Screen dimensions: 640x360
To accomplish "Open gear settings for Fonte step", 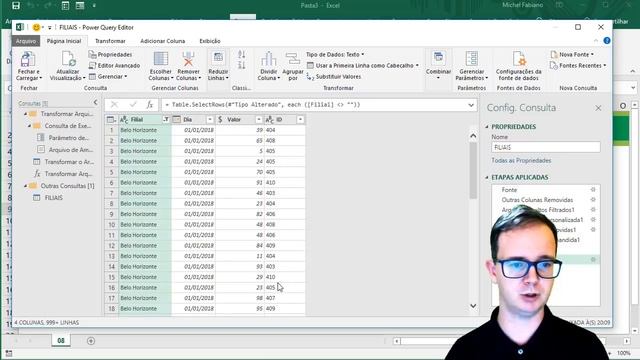I will [x=593, y=190].
